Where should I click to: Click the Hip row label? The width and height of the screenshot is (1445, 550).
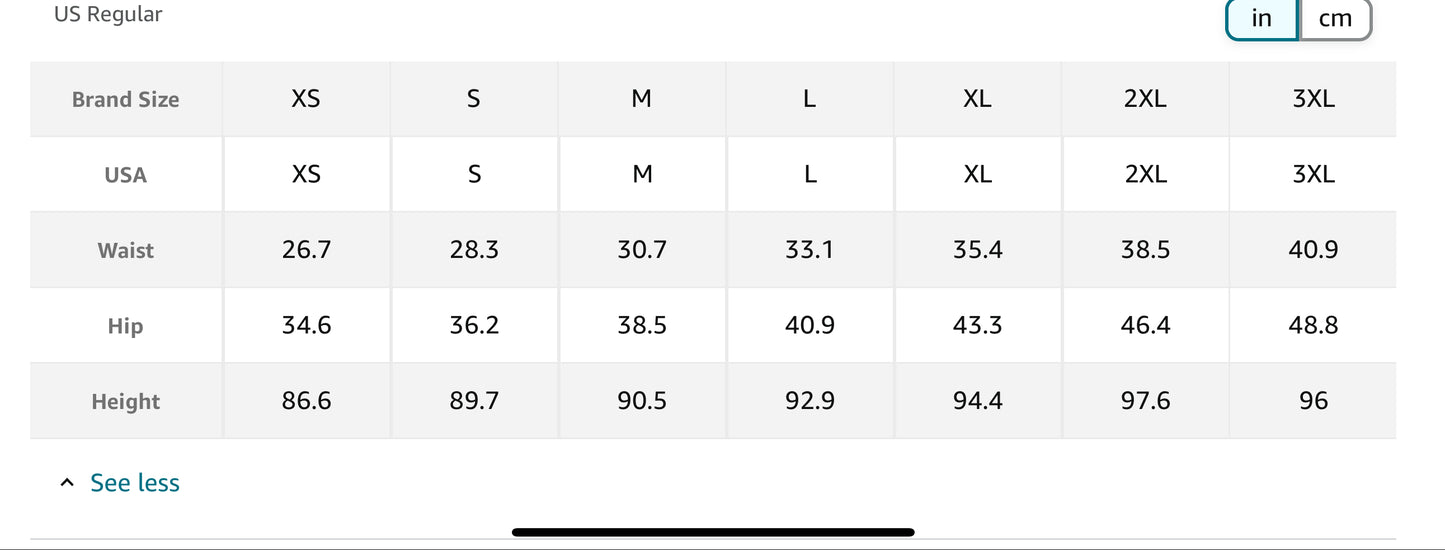[x=126, y=326]
